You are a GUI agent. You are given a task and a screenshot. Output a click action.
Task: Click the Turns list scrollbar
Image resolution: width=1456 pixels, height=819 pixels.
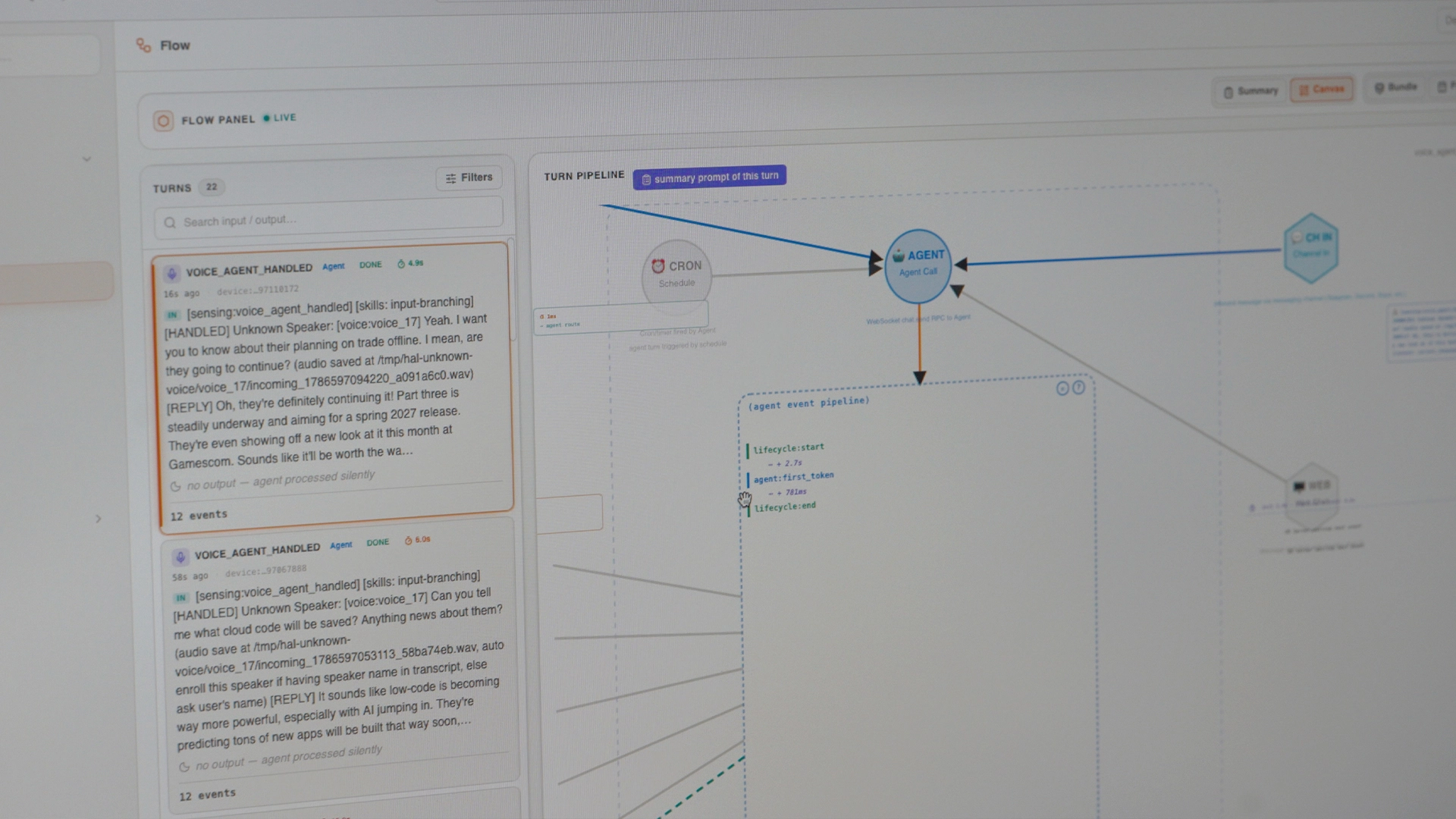tap(512, 288)
